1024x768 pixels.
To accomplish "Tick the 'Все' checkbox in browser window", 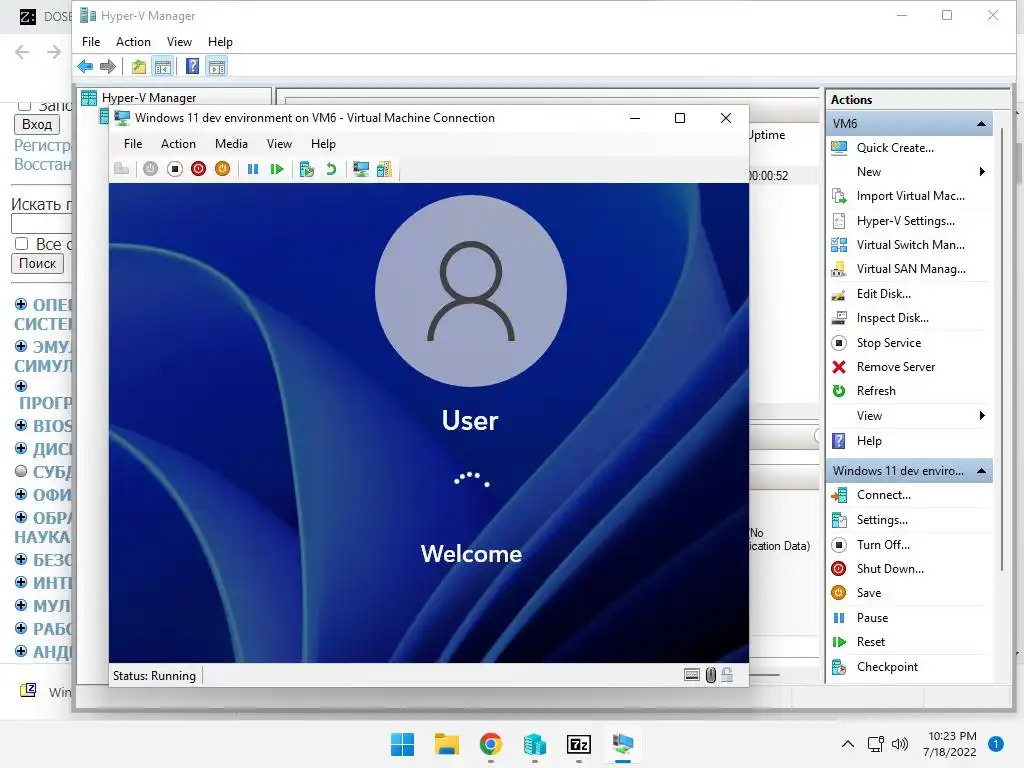I will pyautogui.click(x=22, y=244).
